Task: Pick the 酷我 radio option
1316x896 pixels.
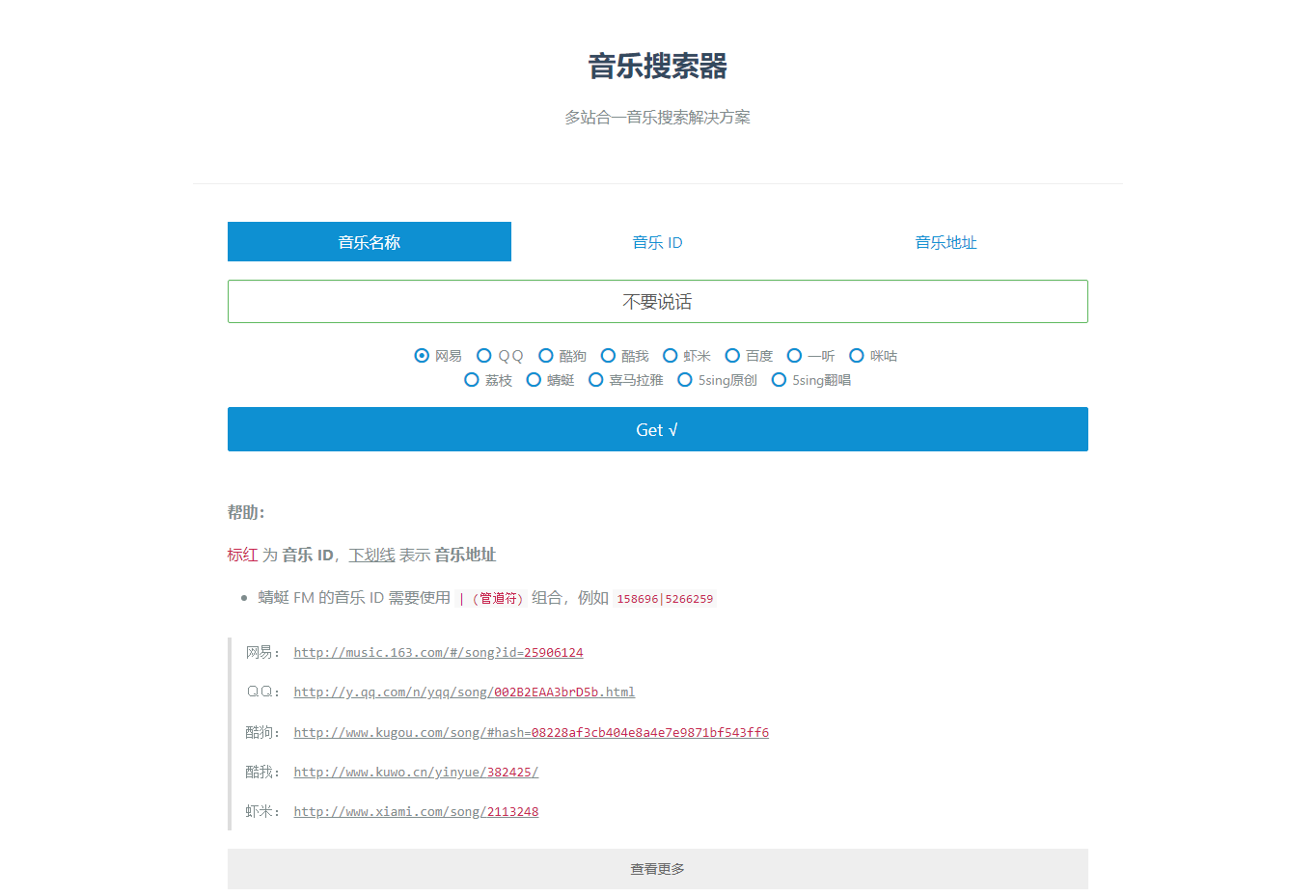Action: click(x=608, y=356)
